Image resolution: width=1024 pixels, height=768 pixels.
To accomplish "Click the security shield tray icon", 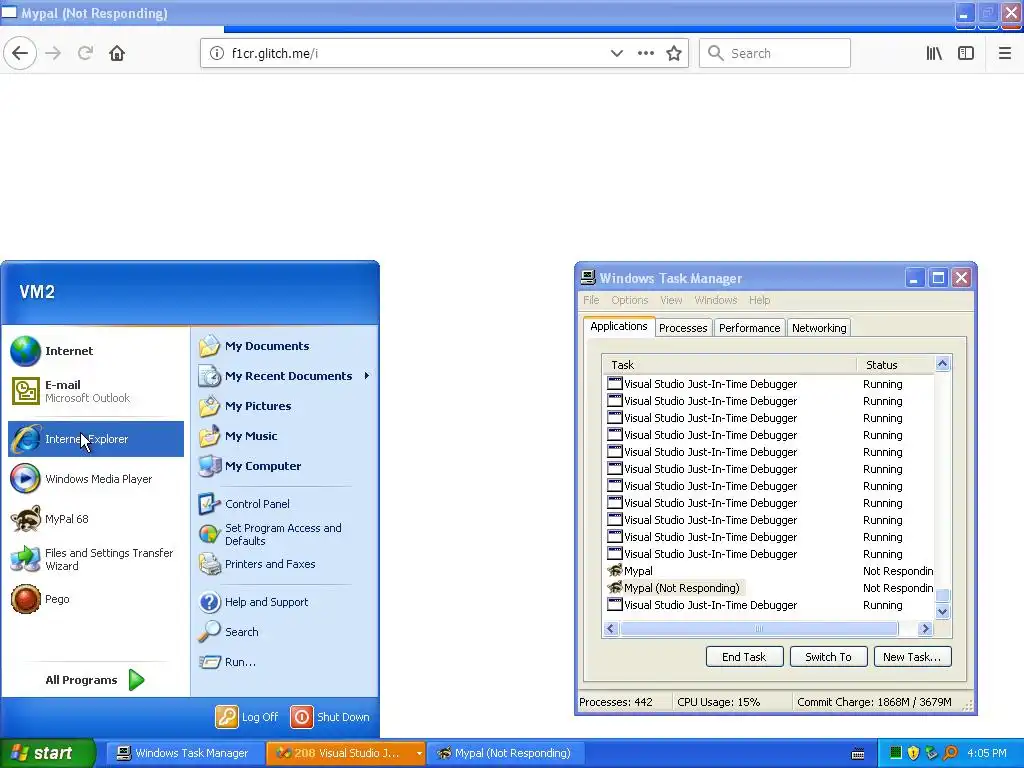I will [x=913, y=753].
